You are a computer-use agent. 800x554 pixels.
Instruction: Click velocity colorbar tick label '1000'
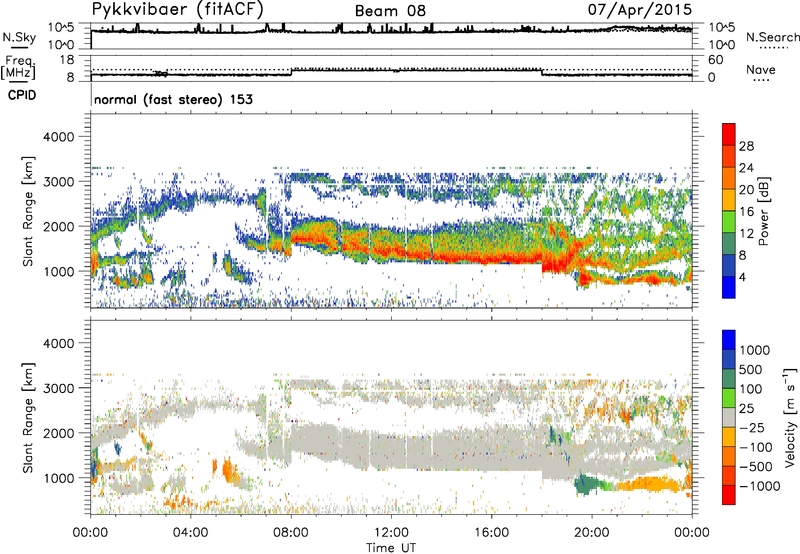[x=755, y=350]
